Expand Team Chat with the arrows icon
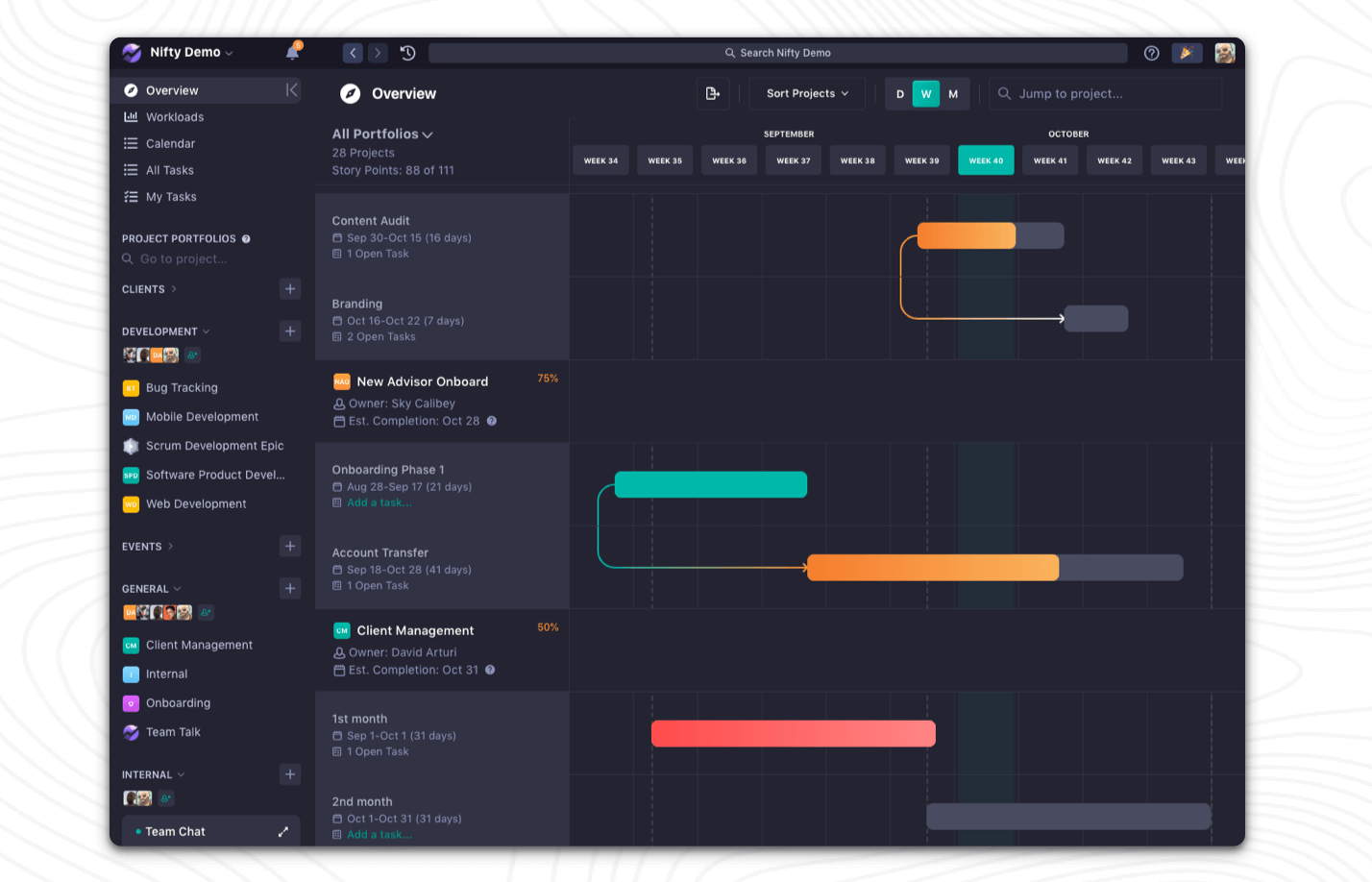 (283, 832)
